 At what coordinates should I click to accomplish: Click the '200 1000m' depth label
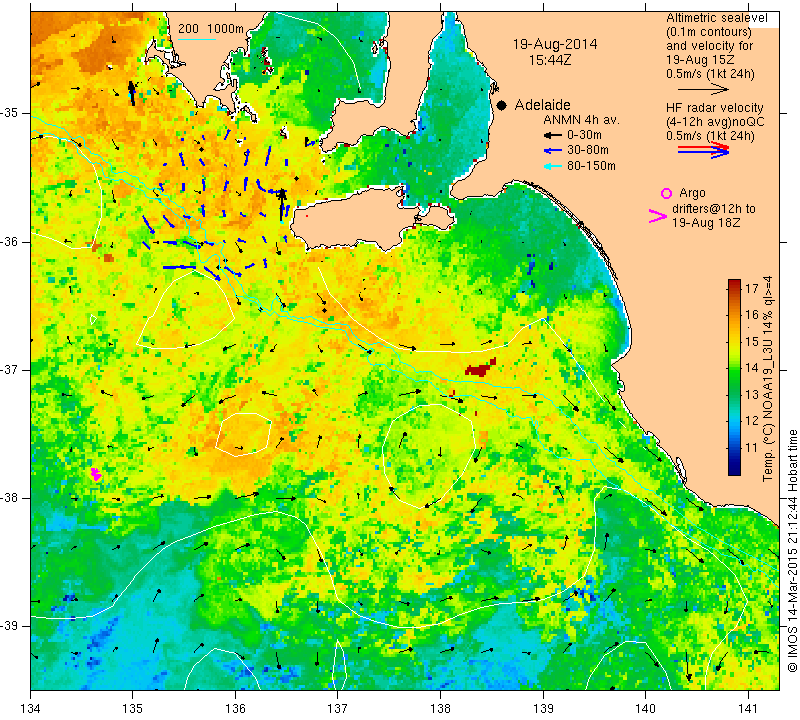[x=211, y=29]
